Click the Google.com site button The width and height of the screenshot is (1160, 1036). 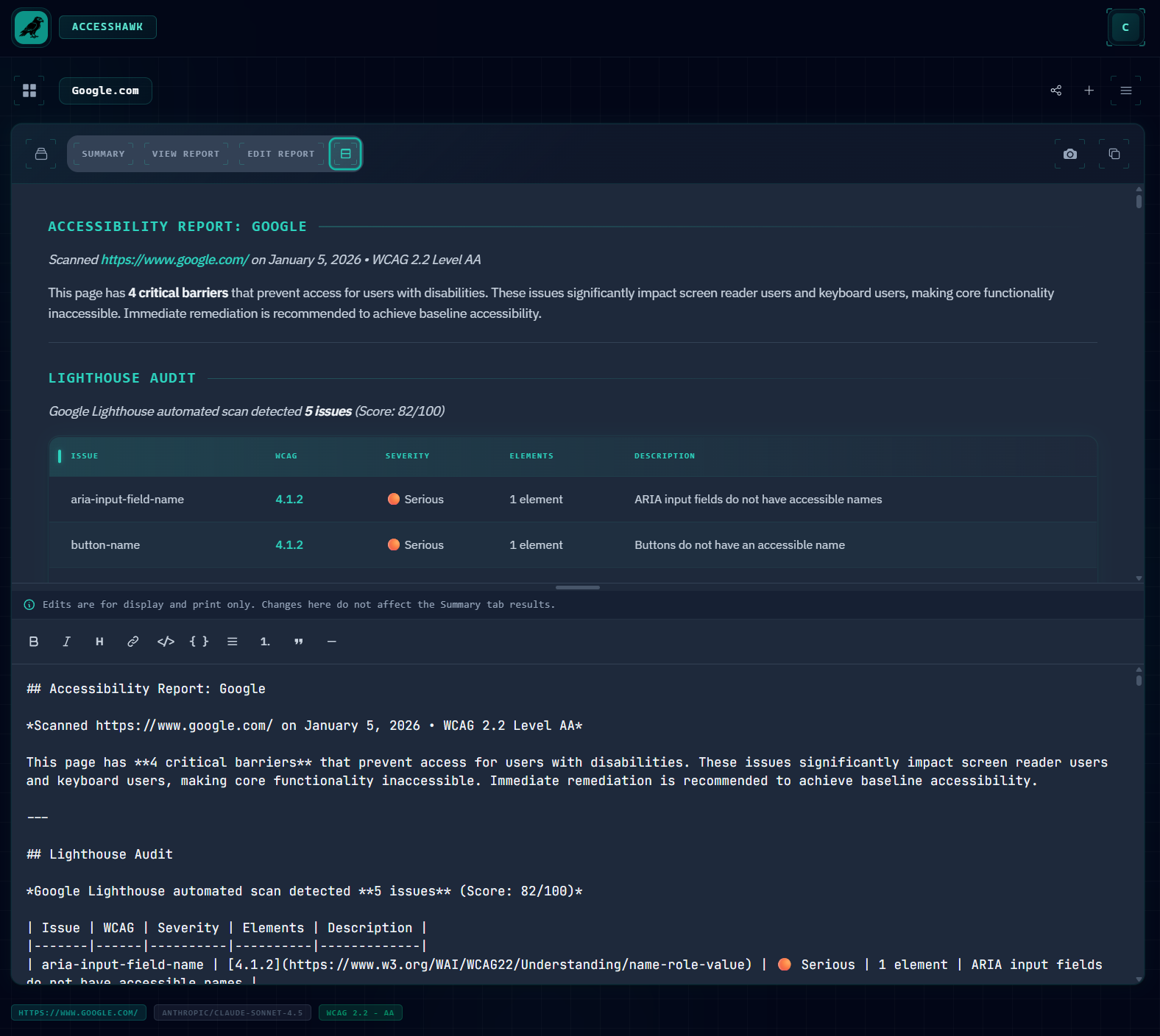(x=105, y=91)
